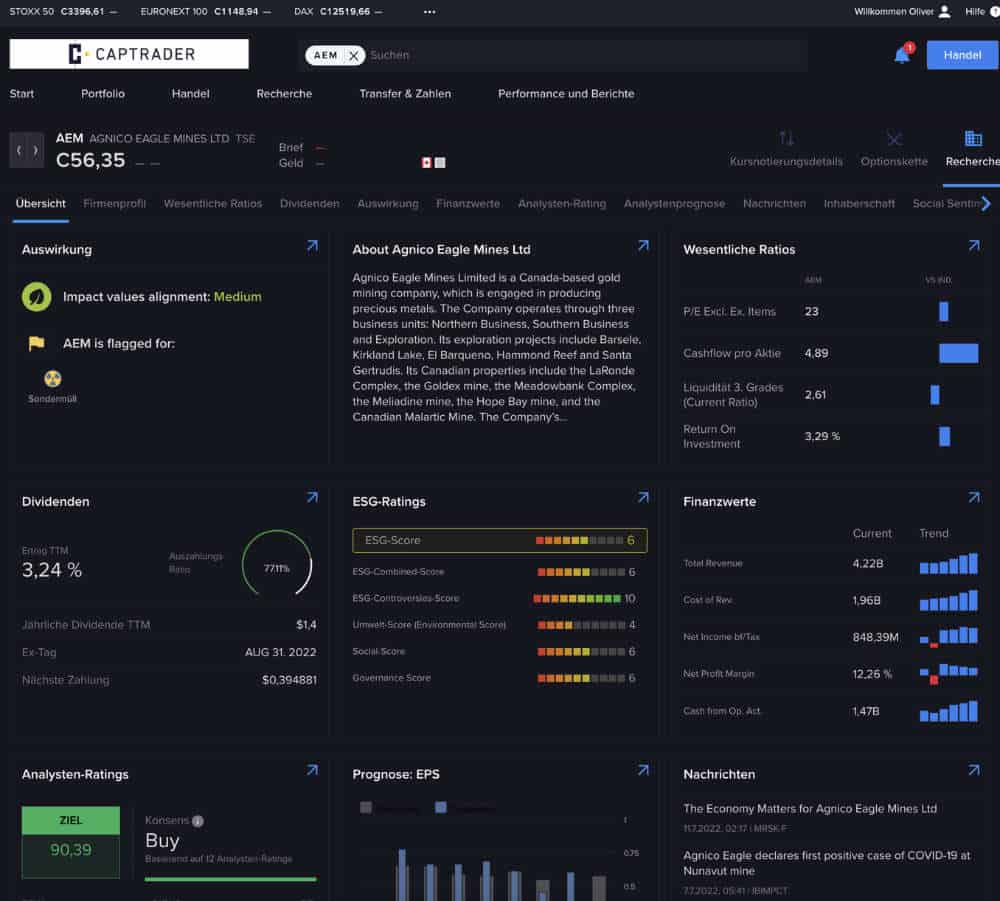The width and height of the screenshot is (1000, 901).
Task: Expand the About Agnico Eagle Mines card
Action: (643, 246)
